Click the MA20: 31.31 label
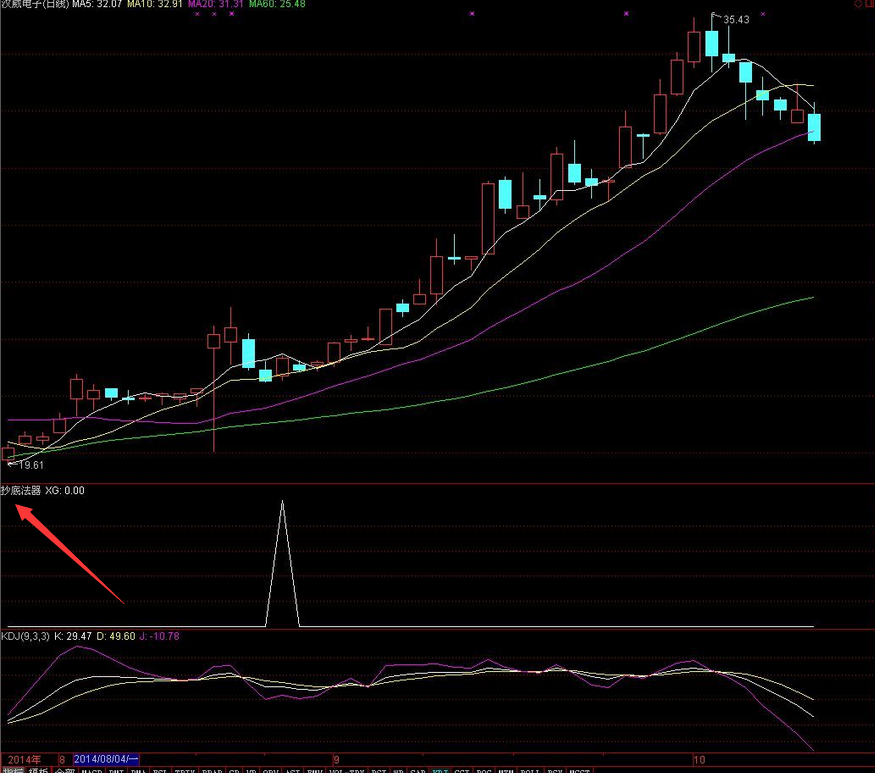Screen dimensions: 875x773 (x=215, y=4)
